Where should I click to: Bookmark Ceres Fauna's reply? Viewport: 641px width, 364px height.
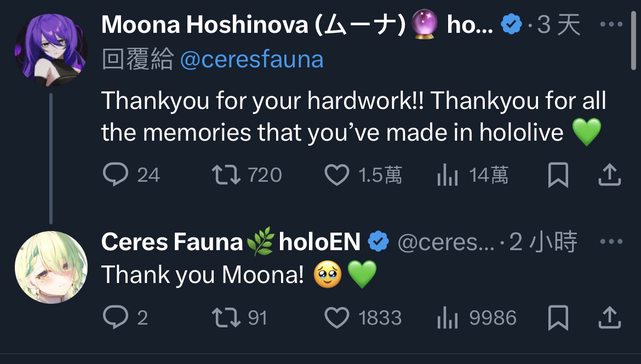[558, 318]
